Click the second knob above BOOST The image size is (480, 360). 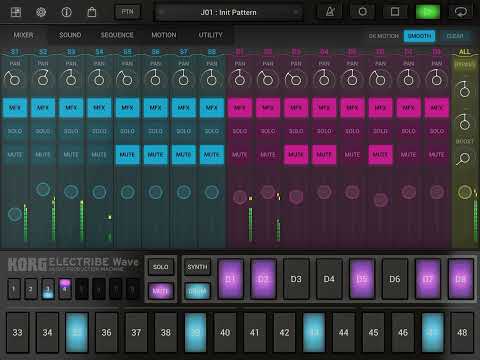tap(464, 123)
